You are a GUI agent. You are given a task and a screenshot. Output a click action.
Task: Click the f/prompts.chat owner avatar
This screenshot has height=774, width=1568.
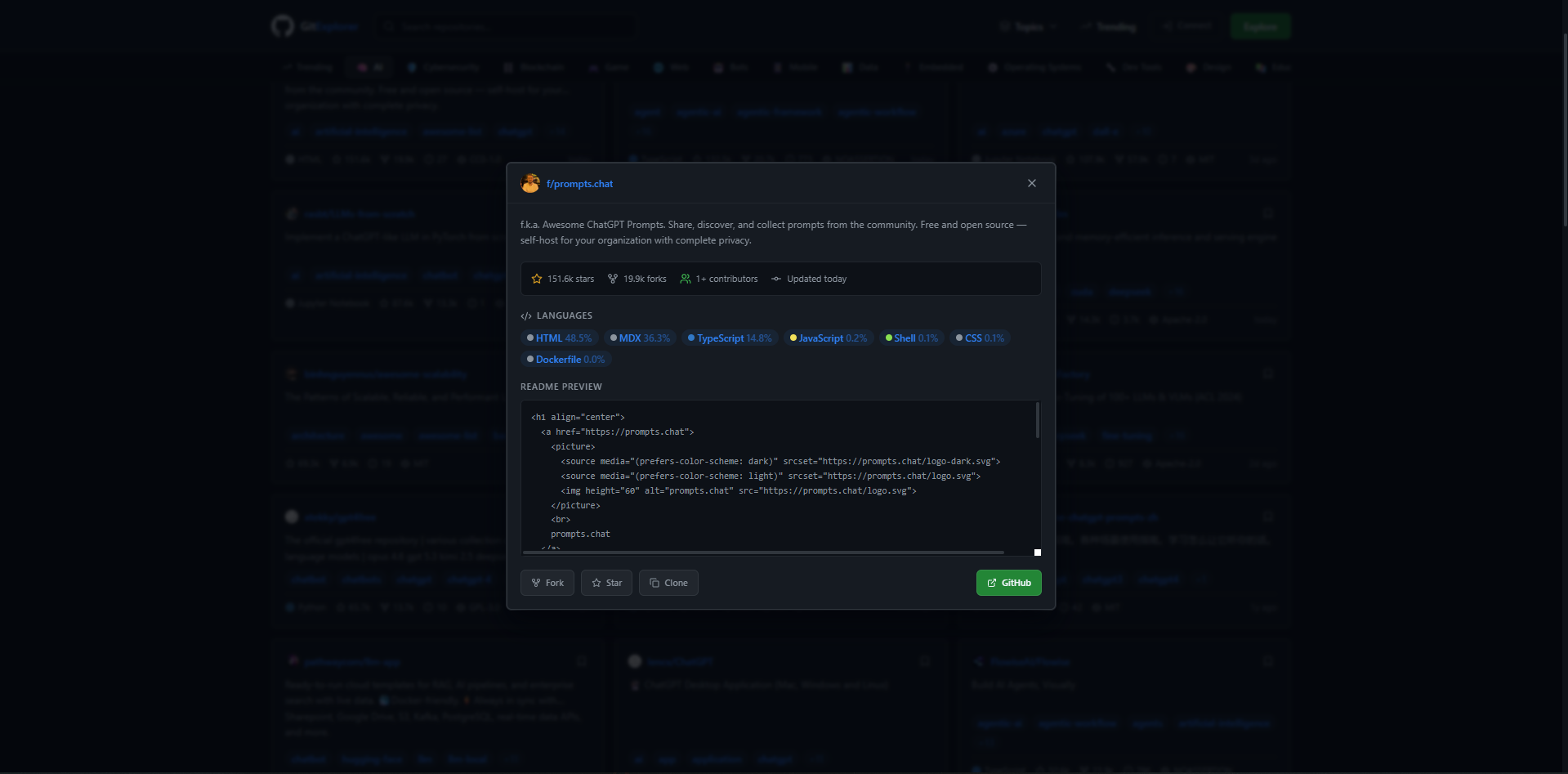tap(530, 183)
